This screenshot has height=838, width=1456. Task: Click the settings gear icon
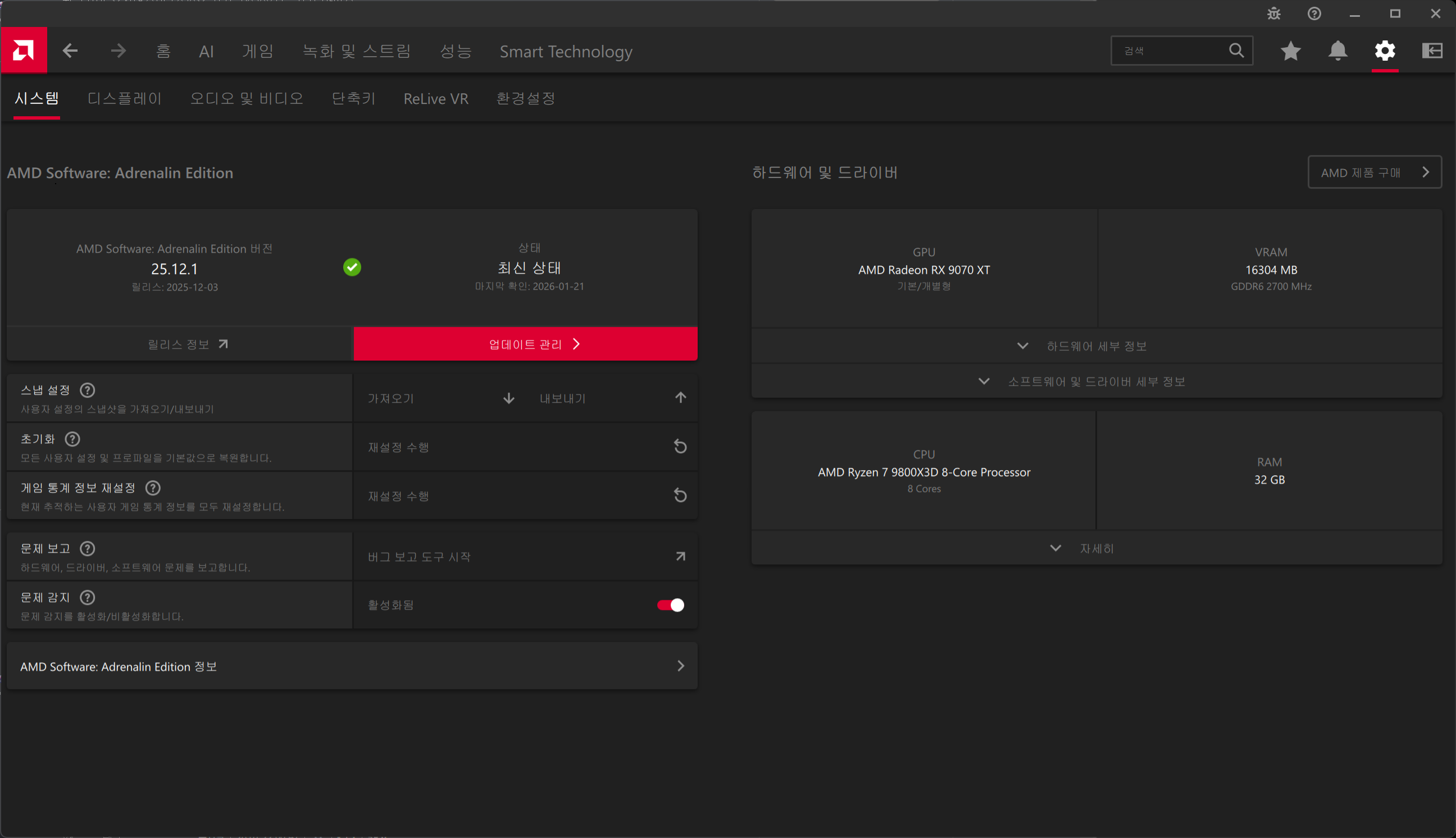(x=1385, y=51)
